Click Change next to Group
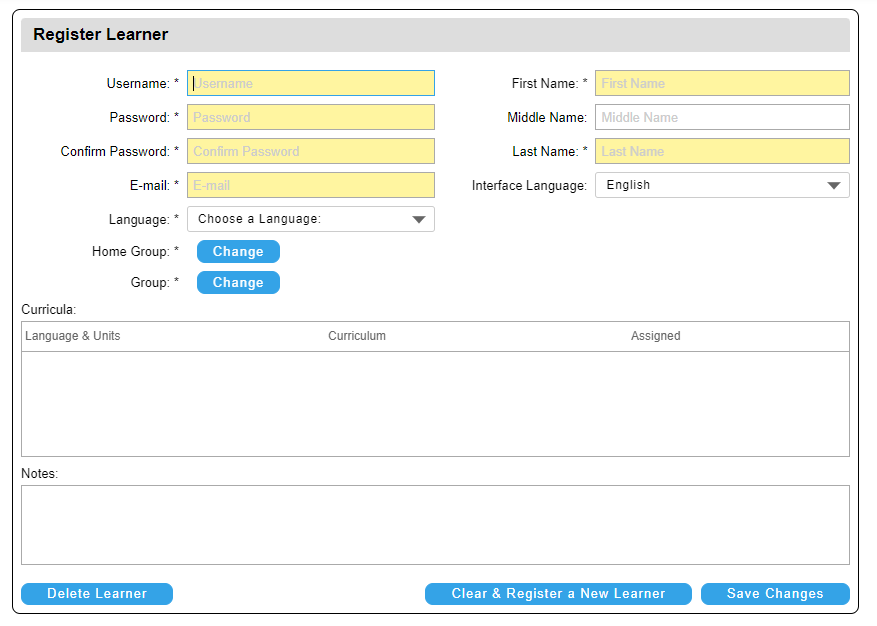 (238, 283)
